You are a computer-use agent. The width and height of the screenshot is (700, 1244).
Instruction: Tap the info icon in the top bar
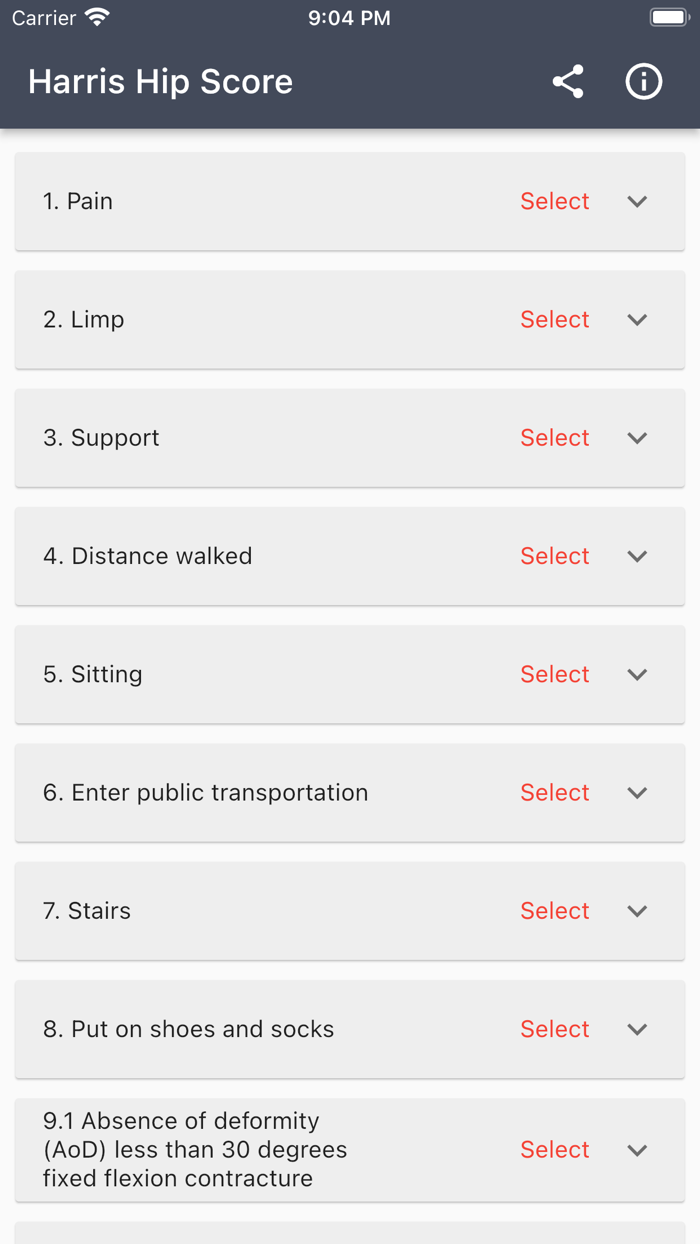(x=644, y=82)
